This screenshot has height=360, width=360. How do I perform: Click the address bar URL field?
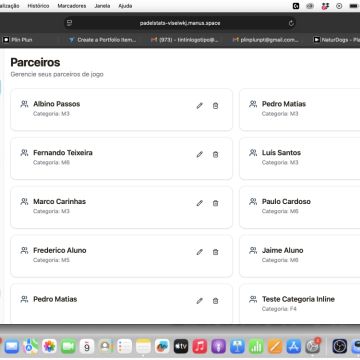pyautogui.click(x=180, y=23)
